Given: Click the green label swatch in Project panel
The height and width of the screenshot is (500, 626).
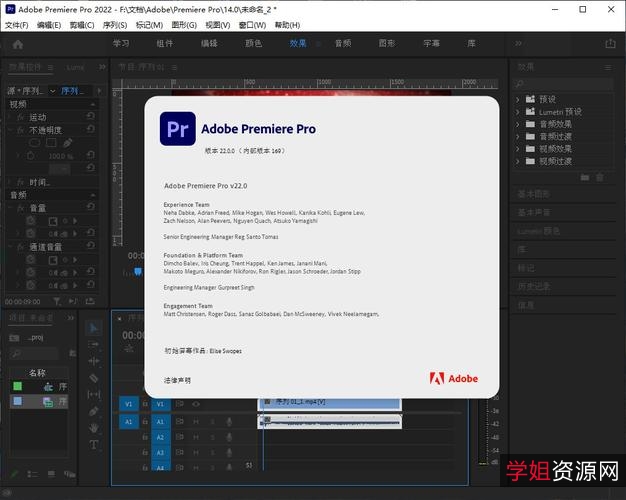Looking at the screenshot, I should coord(18,386).
